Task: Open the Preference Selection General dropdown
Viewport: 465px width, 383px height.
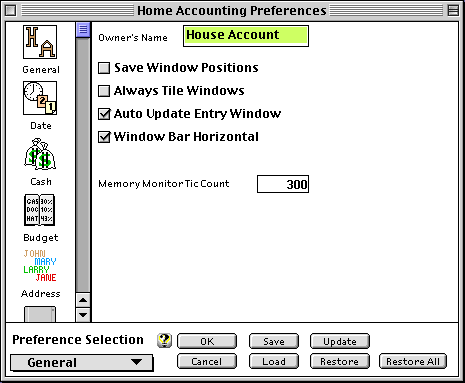Action: pyautogui.click(x=82, y=363)
